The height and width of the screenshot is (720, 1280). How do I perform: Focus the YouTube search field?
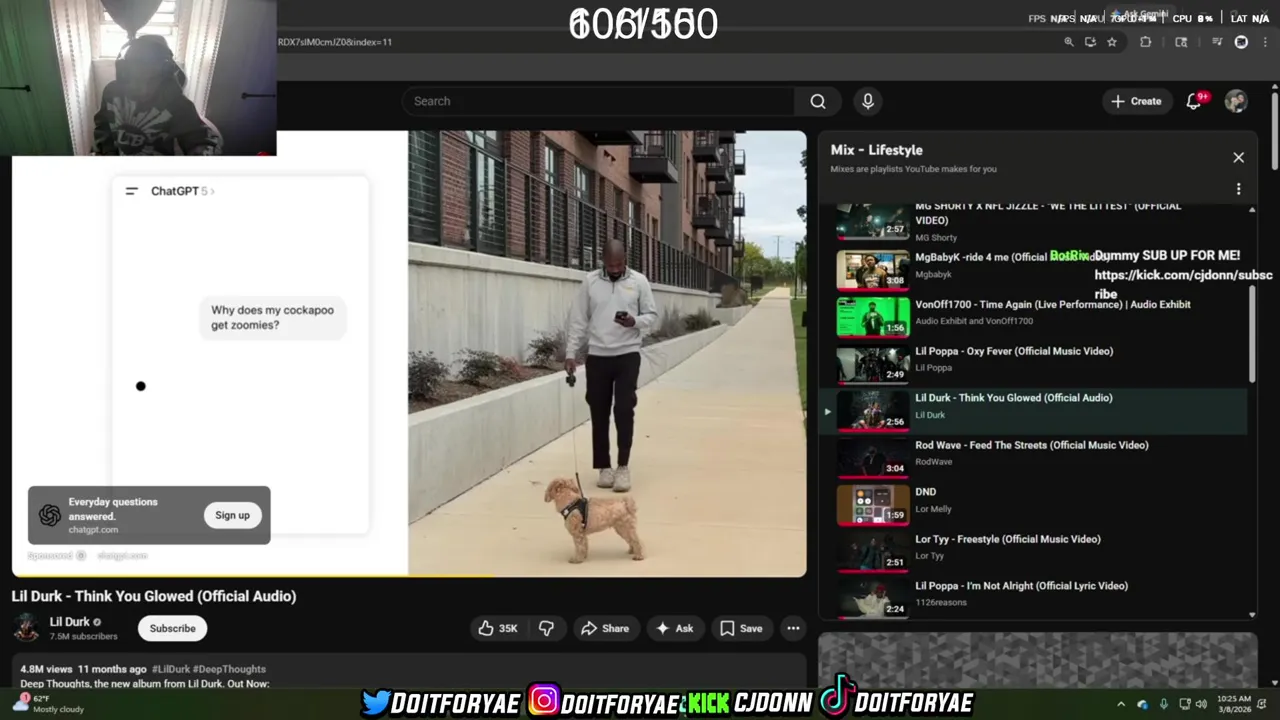(x=599, y=101)
